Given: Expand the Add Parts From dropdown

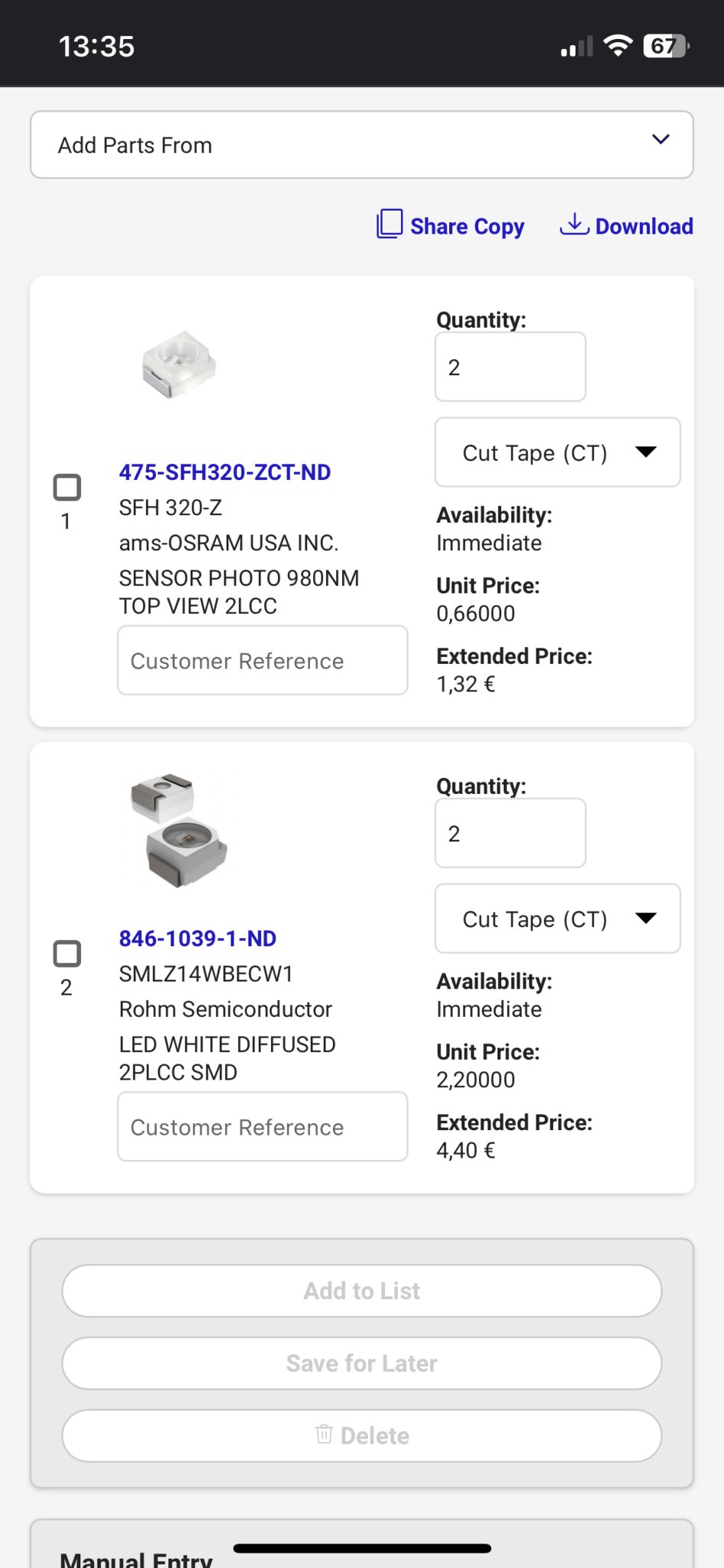Looking at the screenshot, I should coord(362,145).
